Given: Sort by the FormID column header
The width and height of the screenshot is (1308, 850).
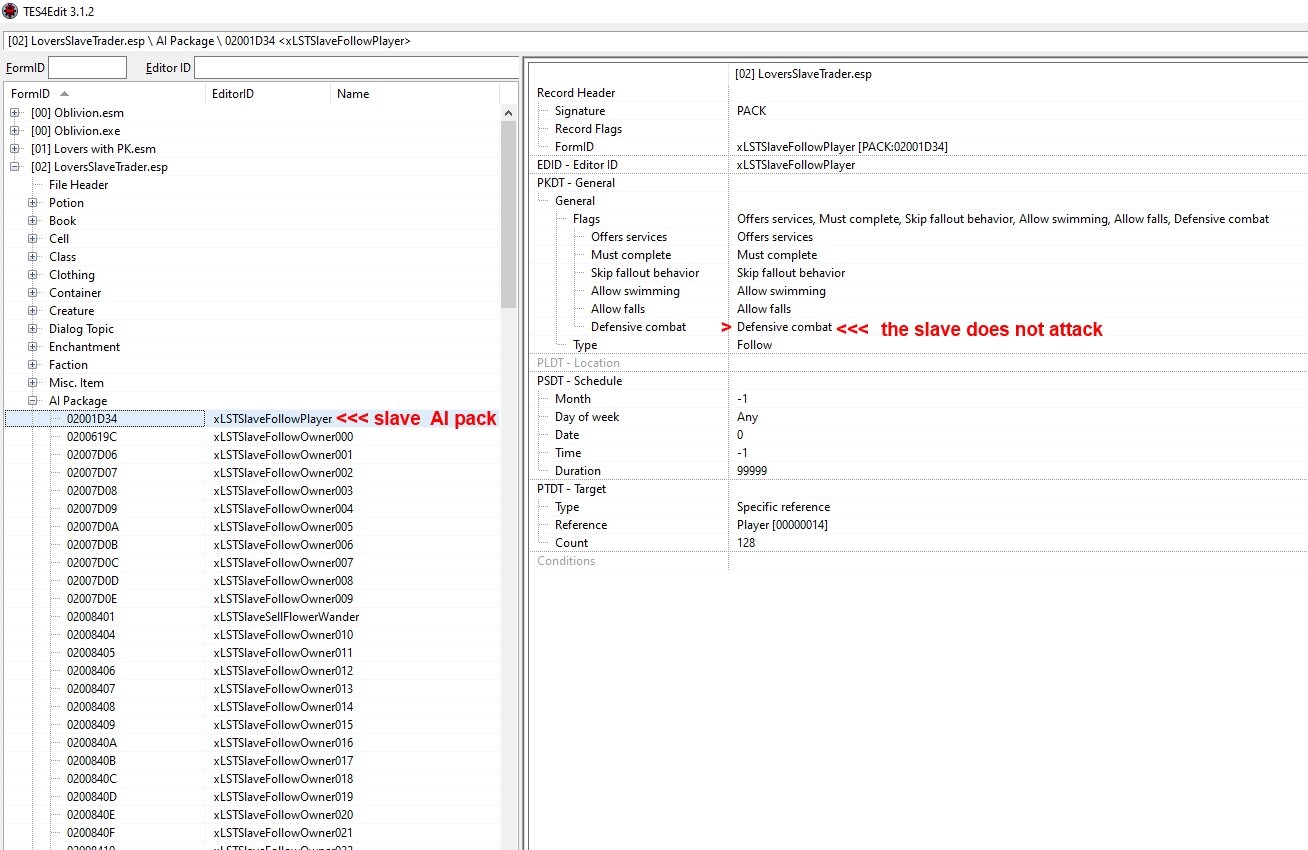Looking at the screenshot, I should pos(104,94).
